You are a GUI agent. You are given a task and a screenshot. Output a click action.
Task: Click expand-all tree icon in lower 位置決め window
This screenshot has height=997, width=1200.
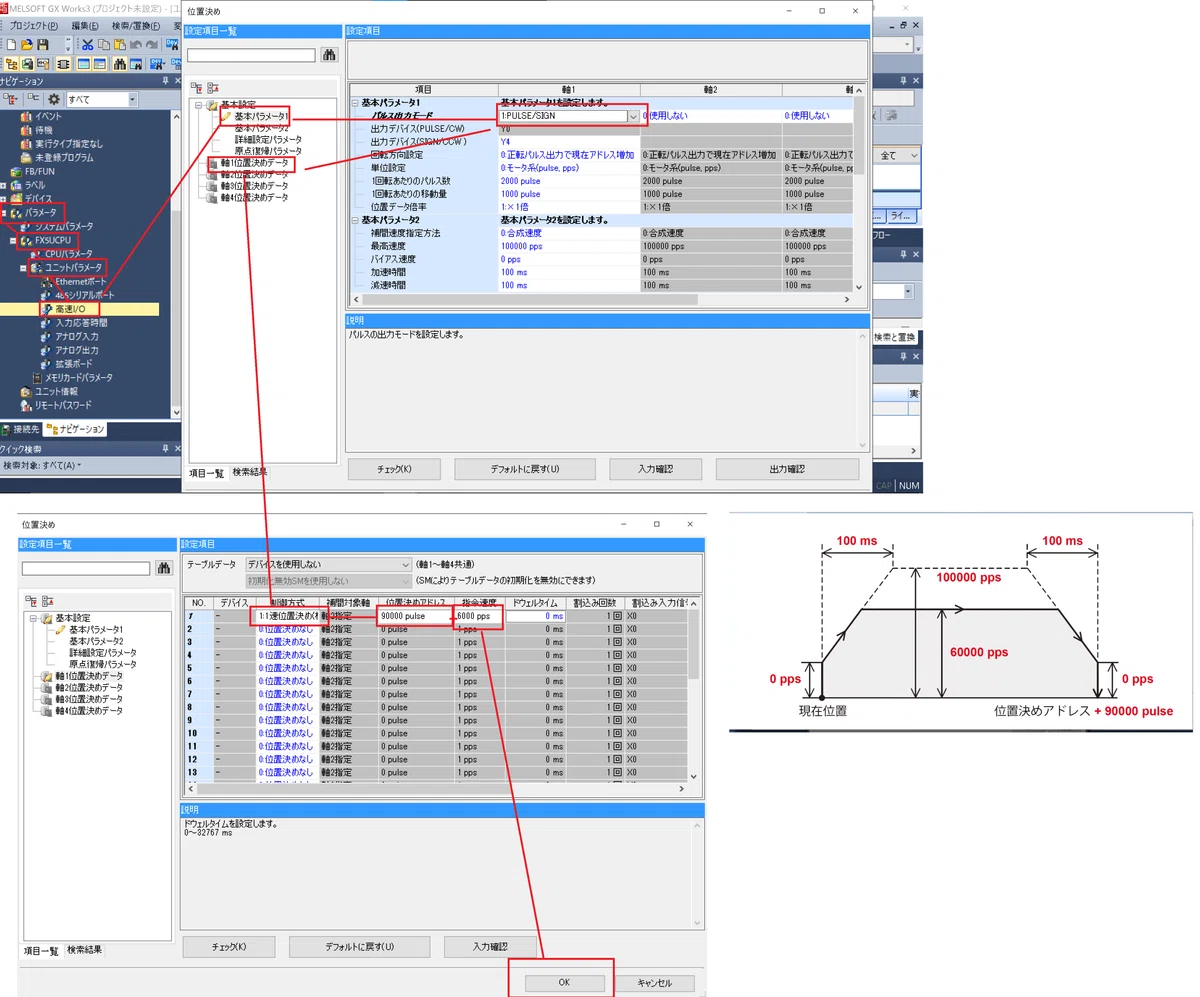[32, 599]
